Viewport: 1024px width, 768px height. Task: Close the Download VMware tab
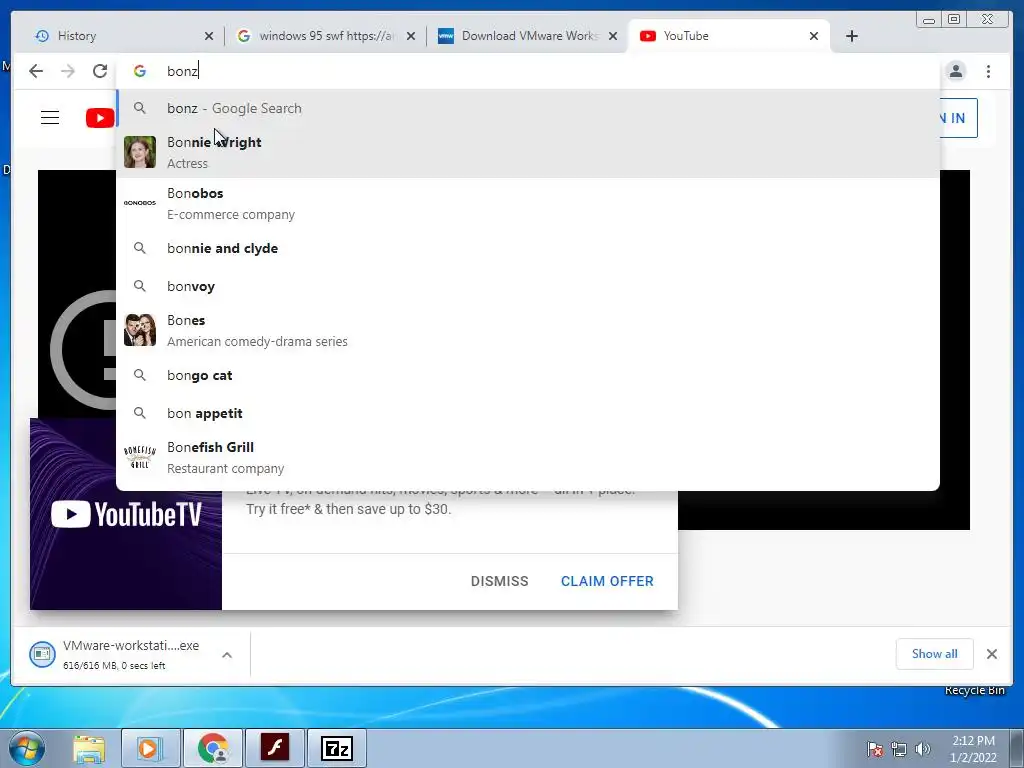point(613,36)
